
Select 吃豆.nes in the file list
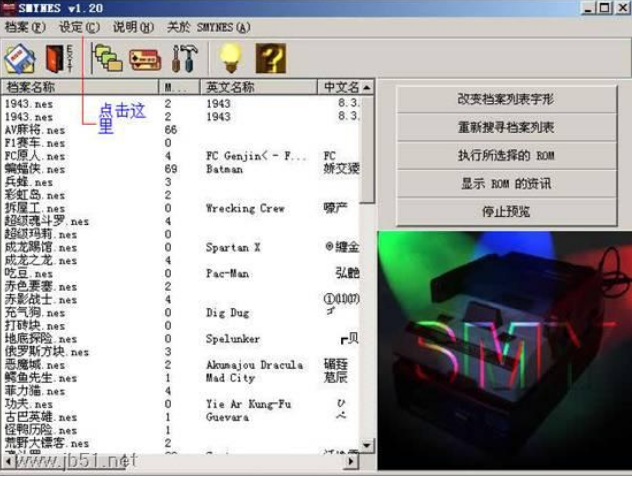tap(29, 274)
